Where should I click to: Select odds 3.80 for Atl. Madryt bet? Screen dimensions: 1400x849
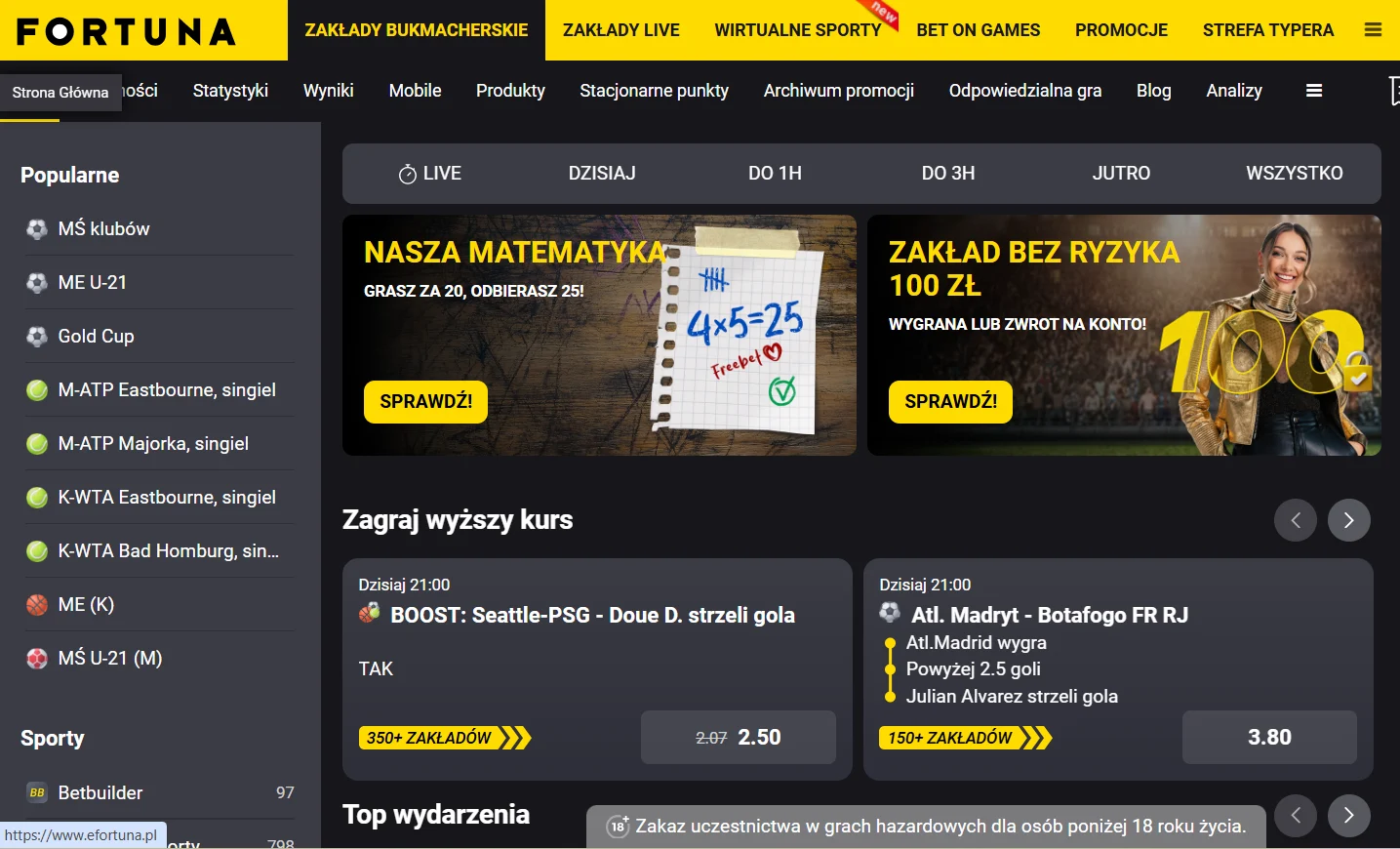tap(1268, 737)
